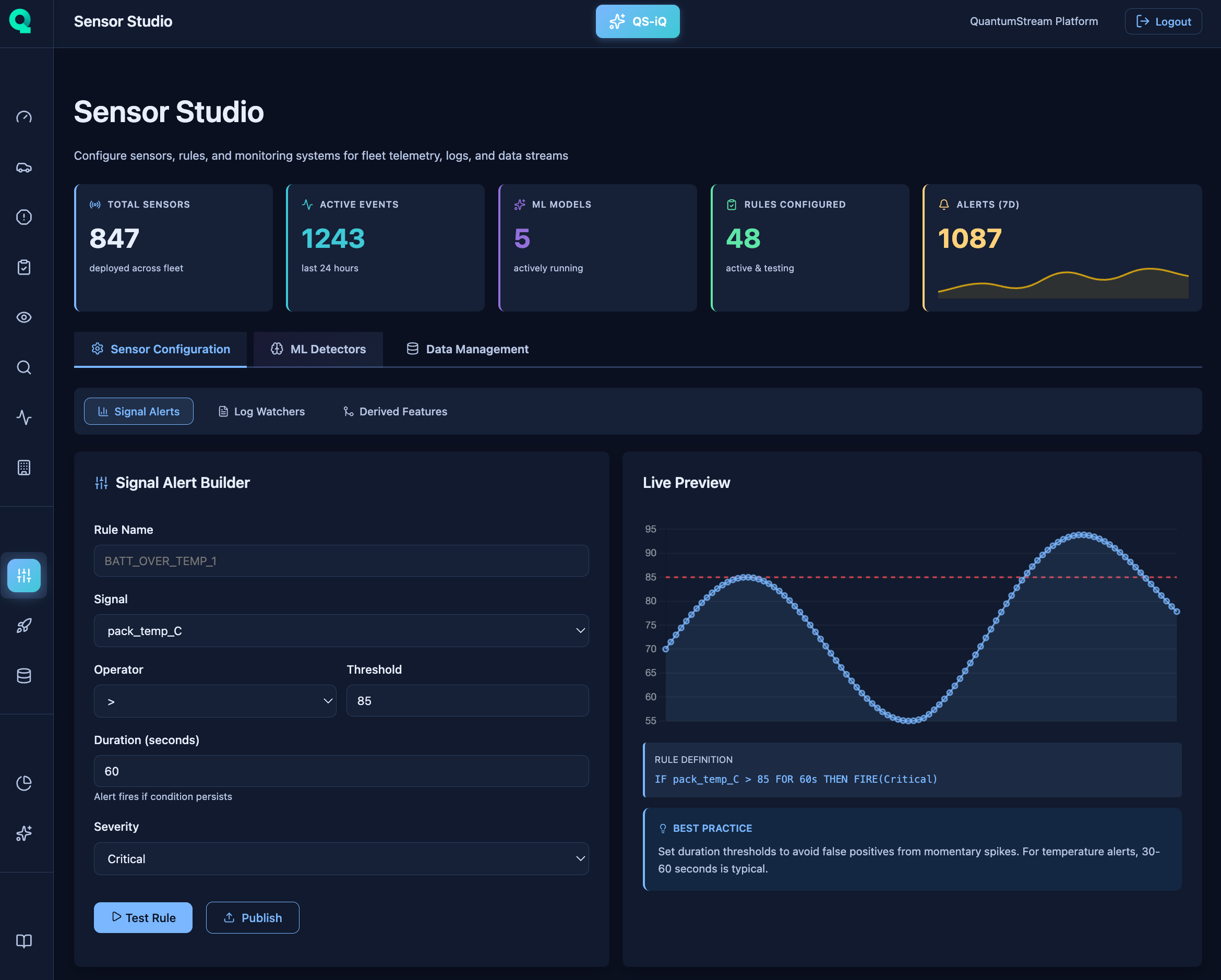Viewport: 1221px width, 980px height.
Task: Open the alerts warning icon in sidebar
Action: click(x=24, y=217)
